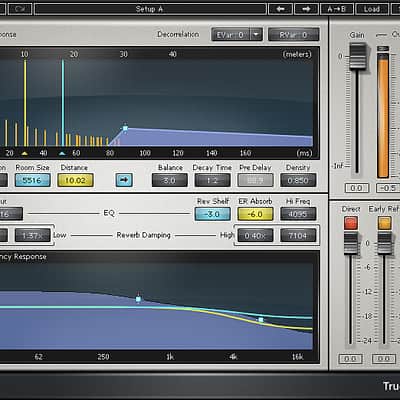Click the Distance 10.02 value
This screenshot has height=400, width=400.
[75, 180]
